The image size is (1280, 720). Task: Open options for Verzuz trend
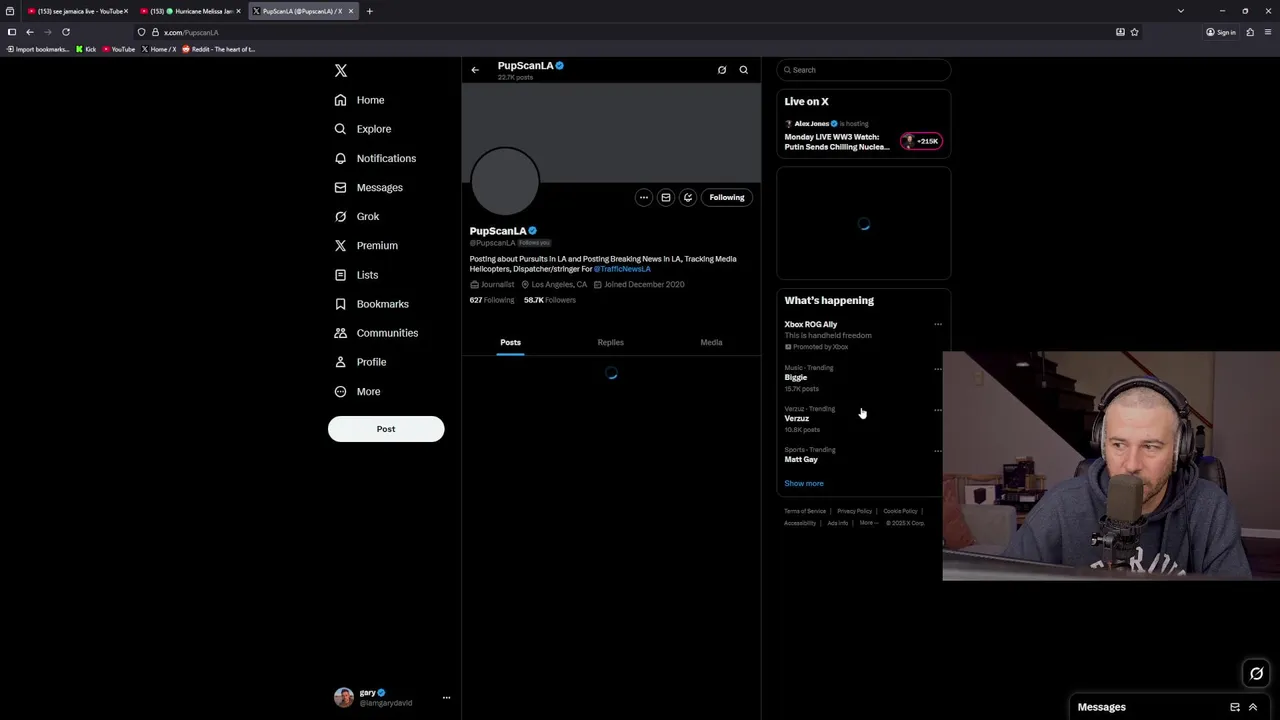(x=938, y=410)
